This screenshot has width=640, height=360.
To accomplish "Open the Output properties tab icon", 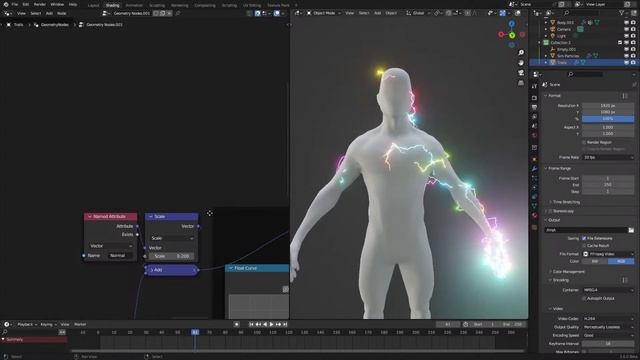I will (534, 107).
